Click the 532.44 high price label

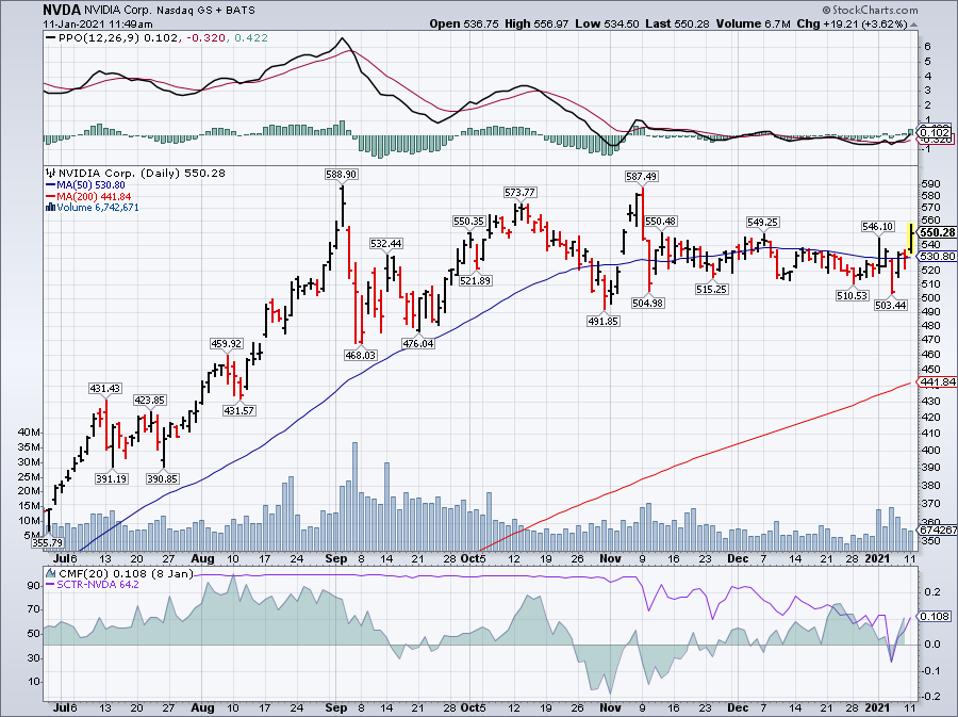386,244
